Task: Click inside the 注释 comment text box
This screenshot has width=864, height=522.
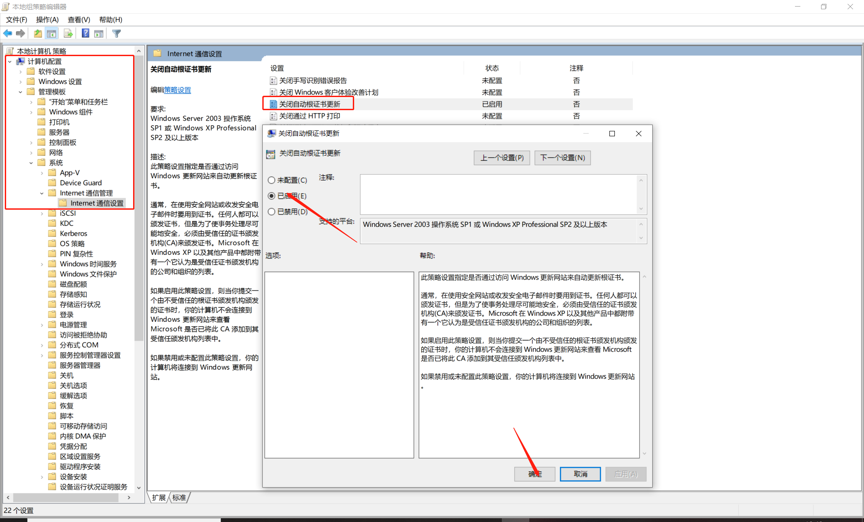Action: coord(500,193)
